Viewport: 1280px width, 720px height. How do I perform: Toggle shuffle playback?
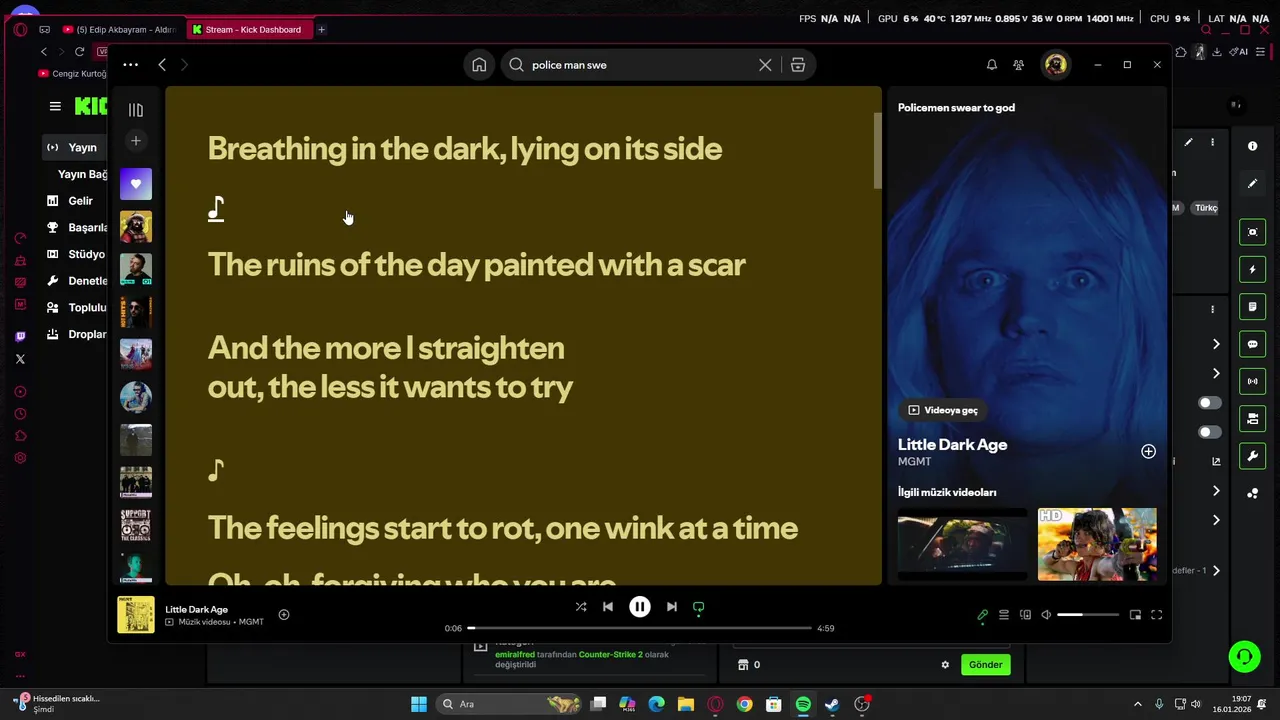click(x=581, y=607)
